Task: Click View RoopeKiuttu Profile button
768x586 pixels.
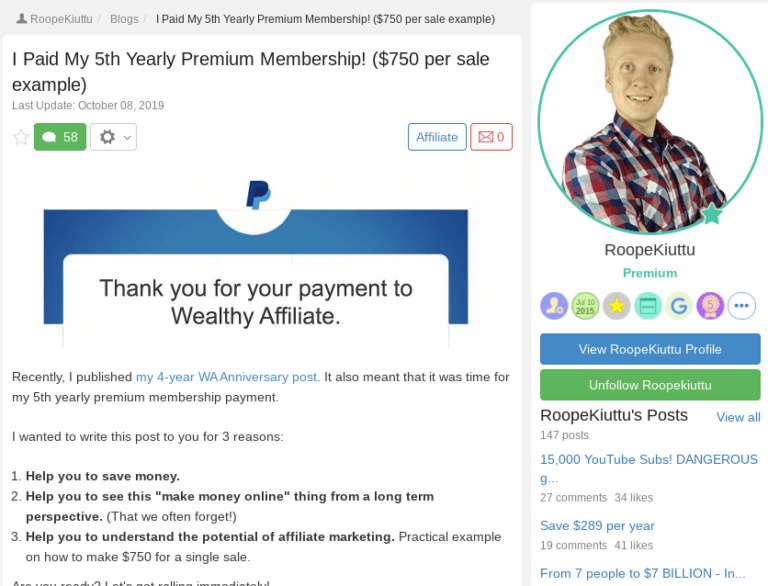Action: click(x=650, y=349)
